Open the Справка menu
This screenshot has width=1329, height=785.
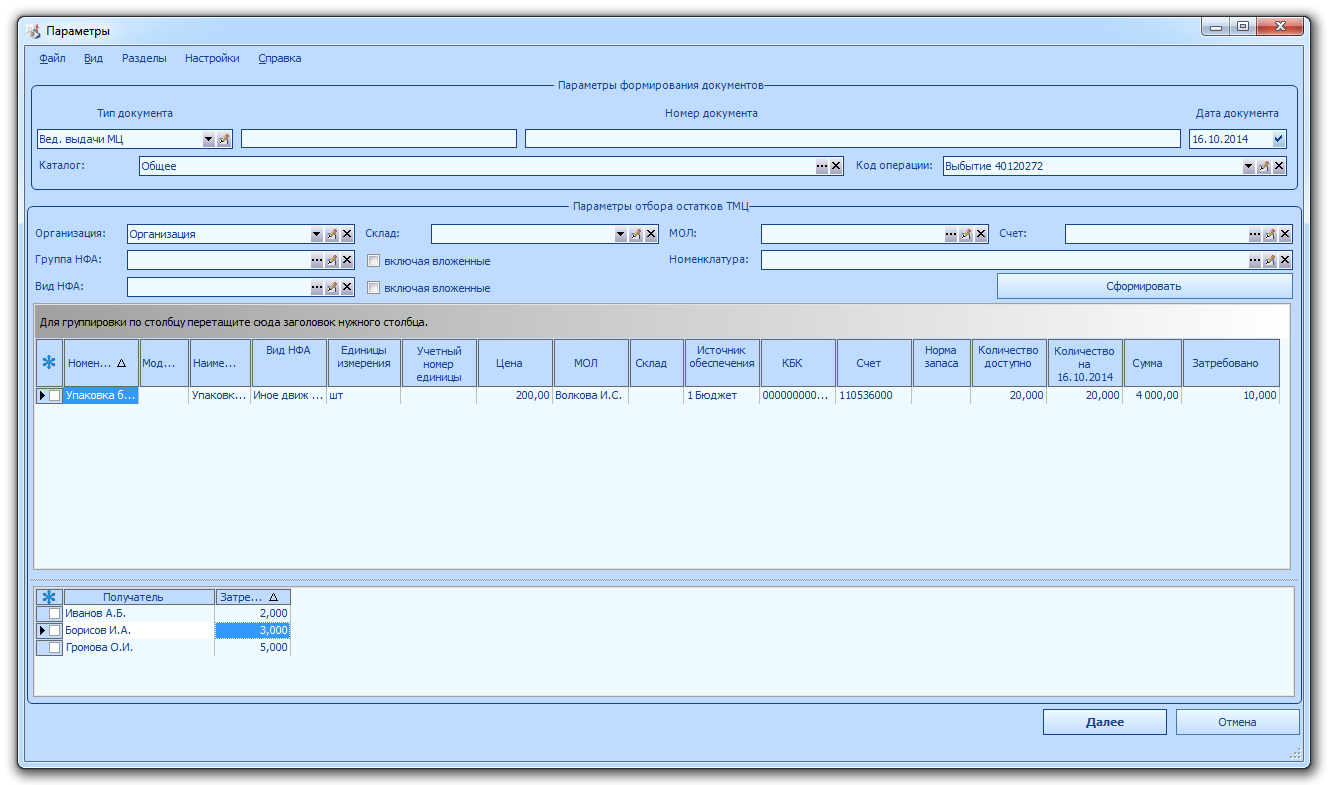280,58
